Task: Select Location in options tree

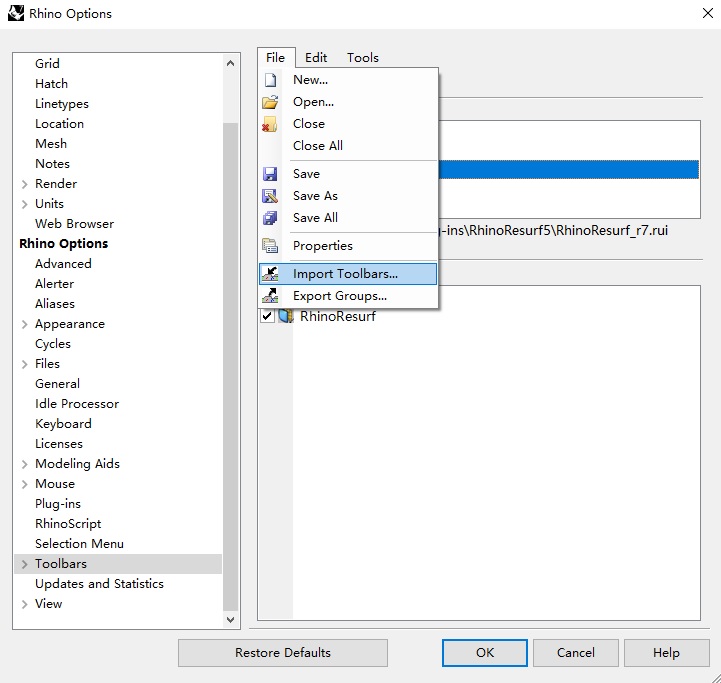Action: click(x=59, y=124)
